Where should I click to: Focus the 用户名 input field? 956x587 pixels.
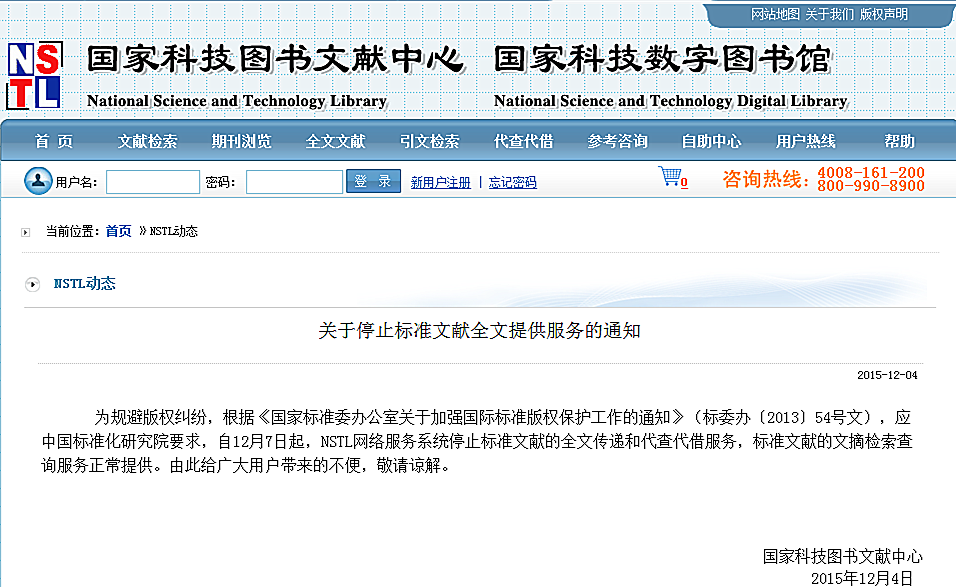click(x=153, y=182)
